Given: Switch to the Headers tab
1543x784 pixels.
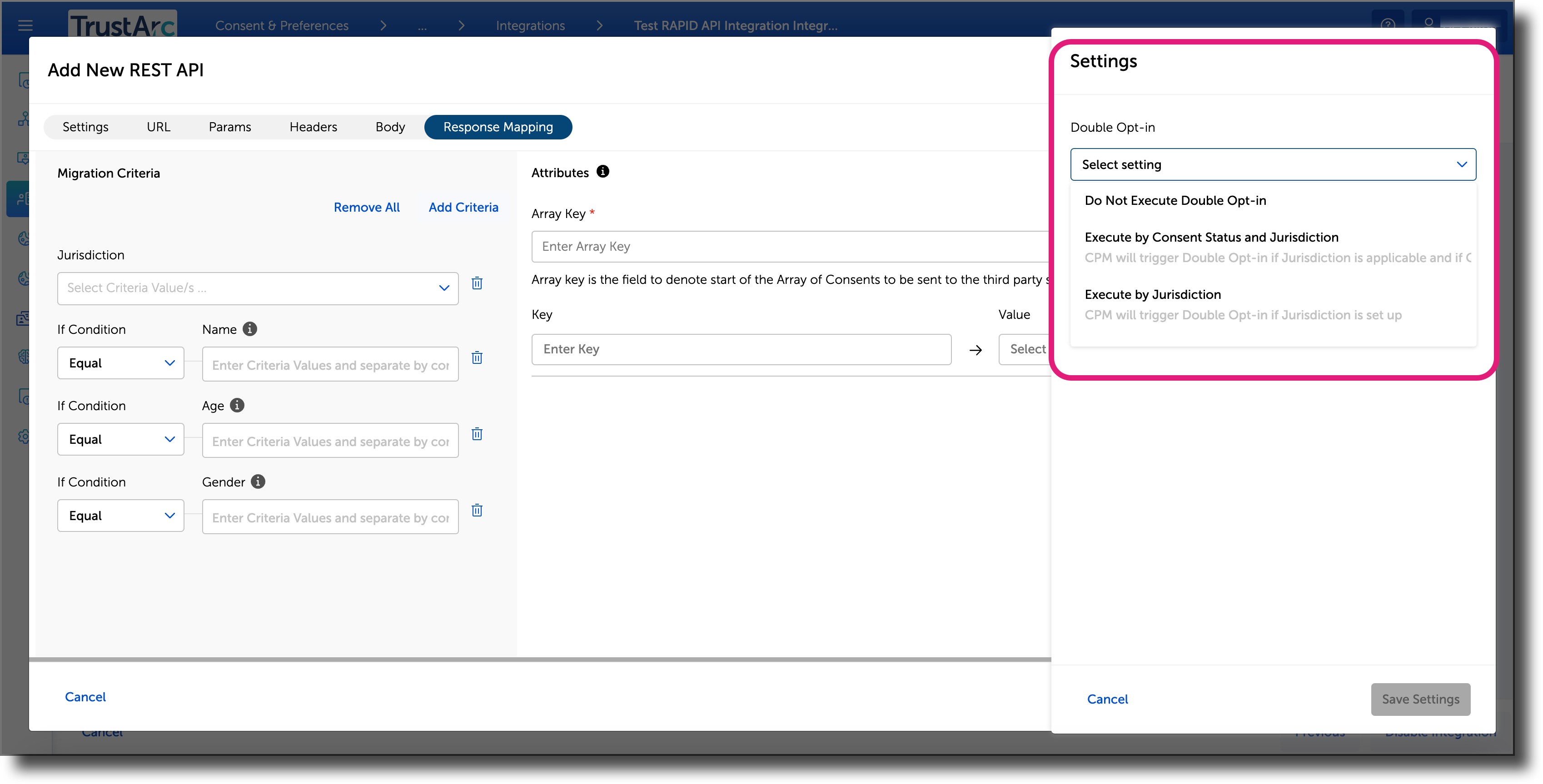Looking at the screenshot, I should 313,127.
